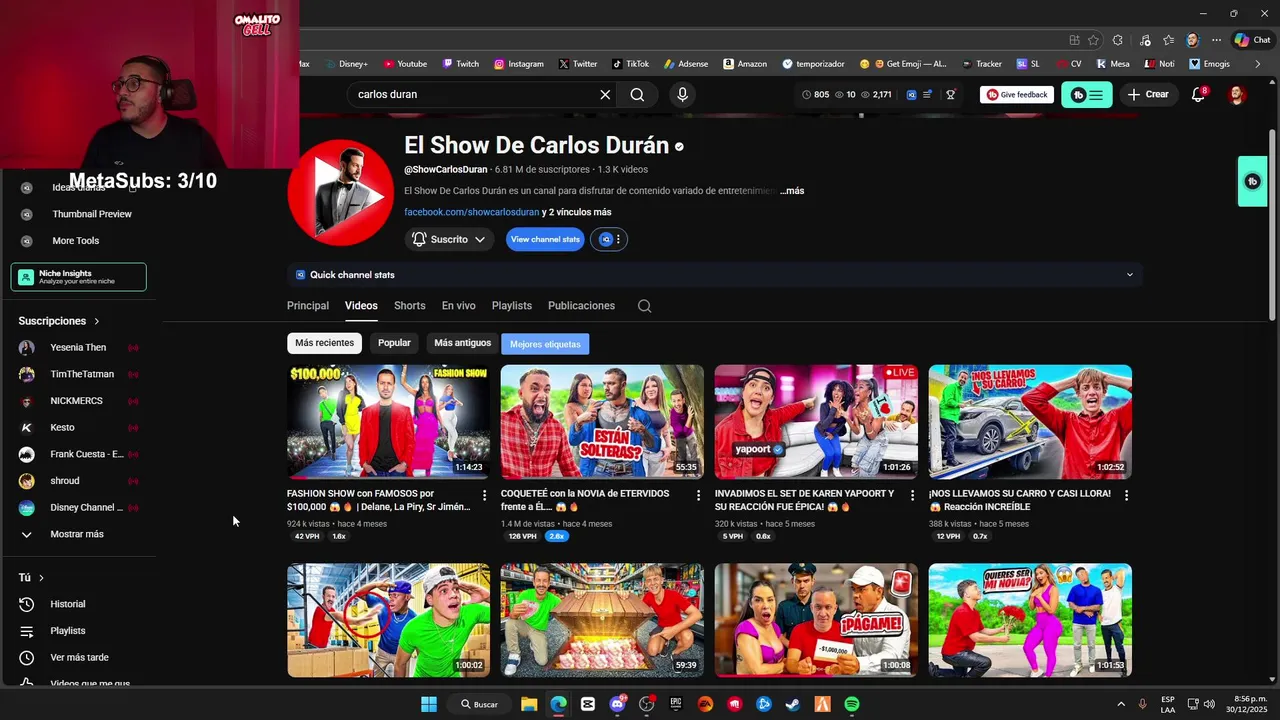This screenshot has width=1280, height=720.
Task: Open File Explorer from the taskbar
Action: pos(529,704)
